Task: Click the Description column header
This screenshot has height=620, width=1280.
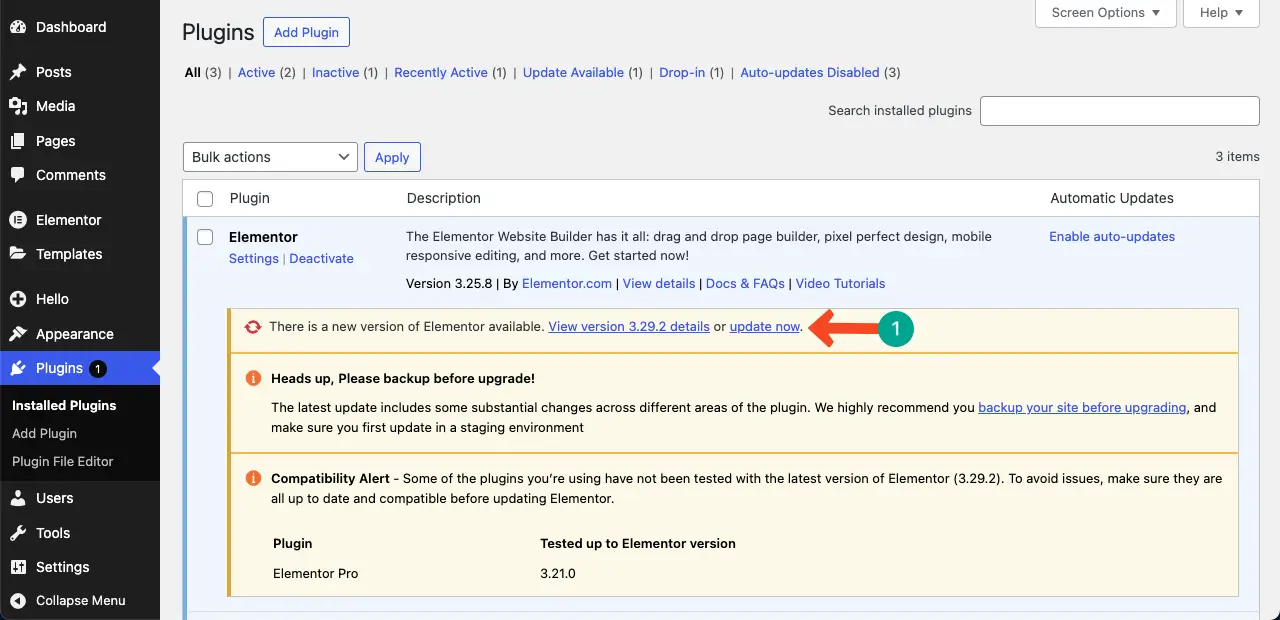Action: point(444,198)
